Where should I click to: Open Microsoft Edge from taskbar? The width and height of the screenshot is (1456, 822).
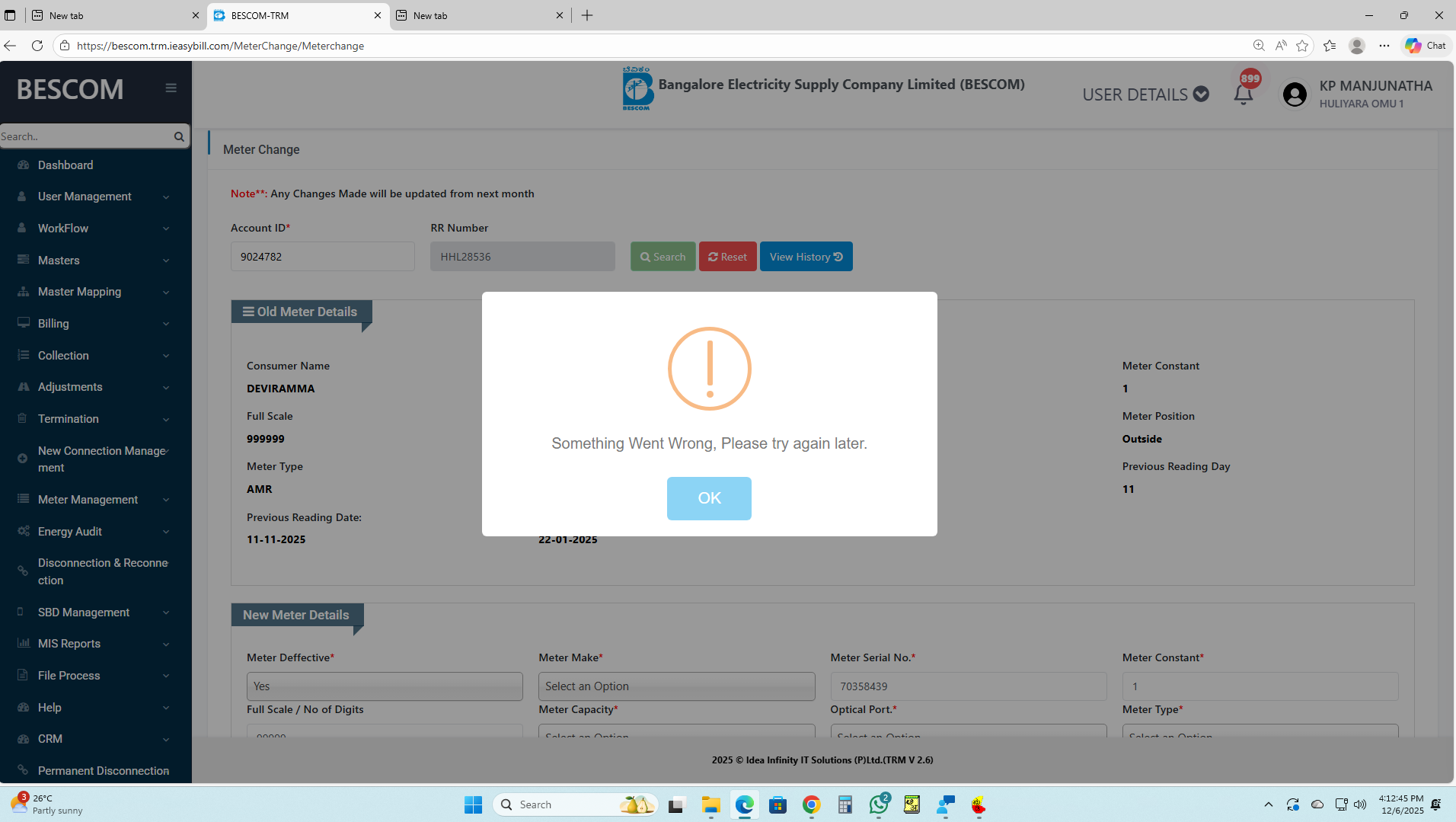click(x=745, y=804)
